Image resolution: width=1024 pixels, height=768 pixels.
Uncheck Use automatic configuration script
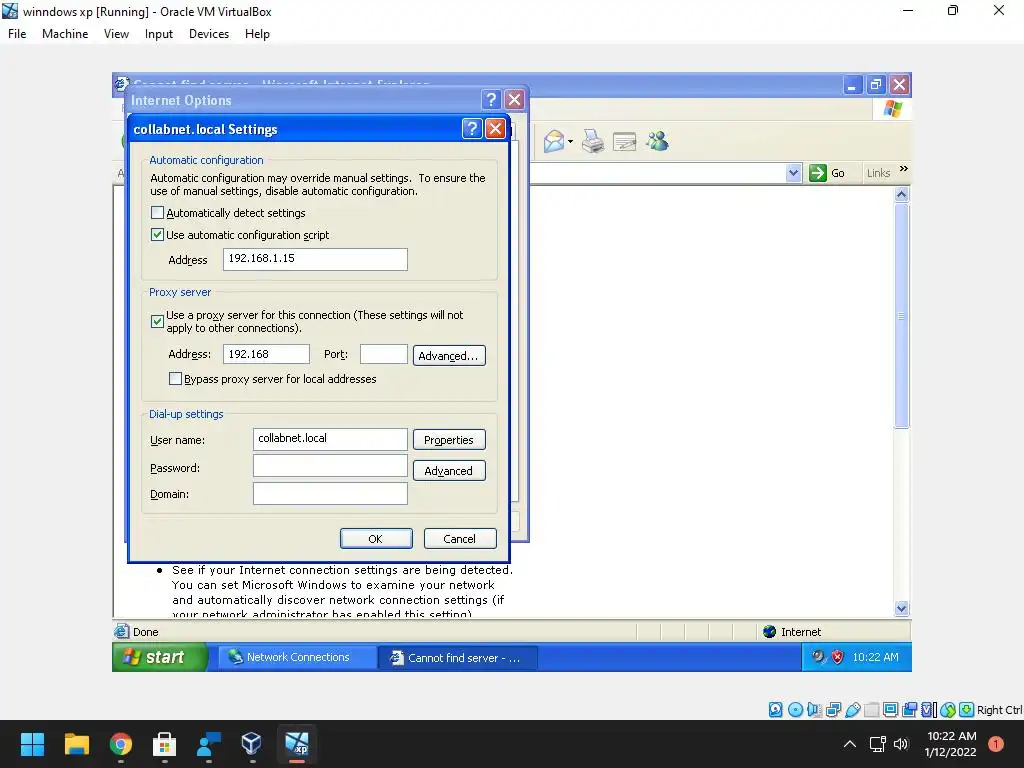click(157, 234)
